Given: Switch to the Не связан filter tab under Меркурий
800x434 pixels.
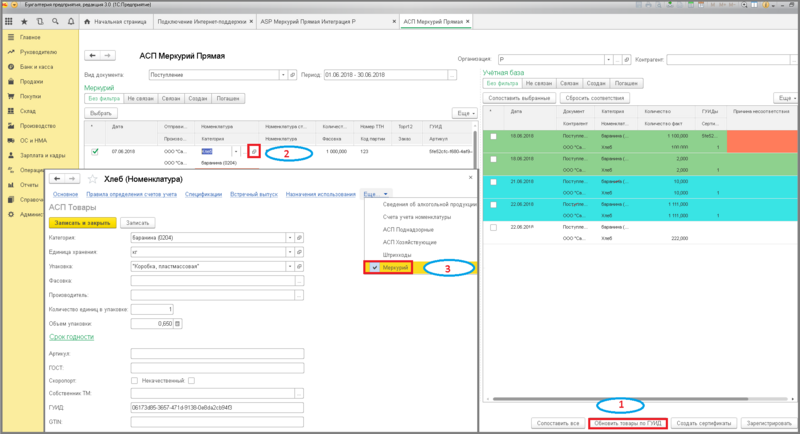Looking at the screenshot, I should (139, 99).
